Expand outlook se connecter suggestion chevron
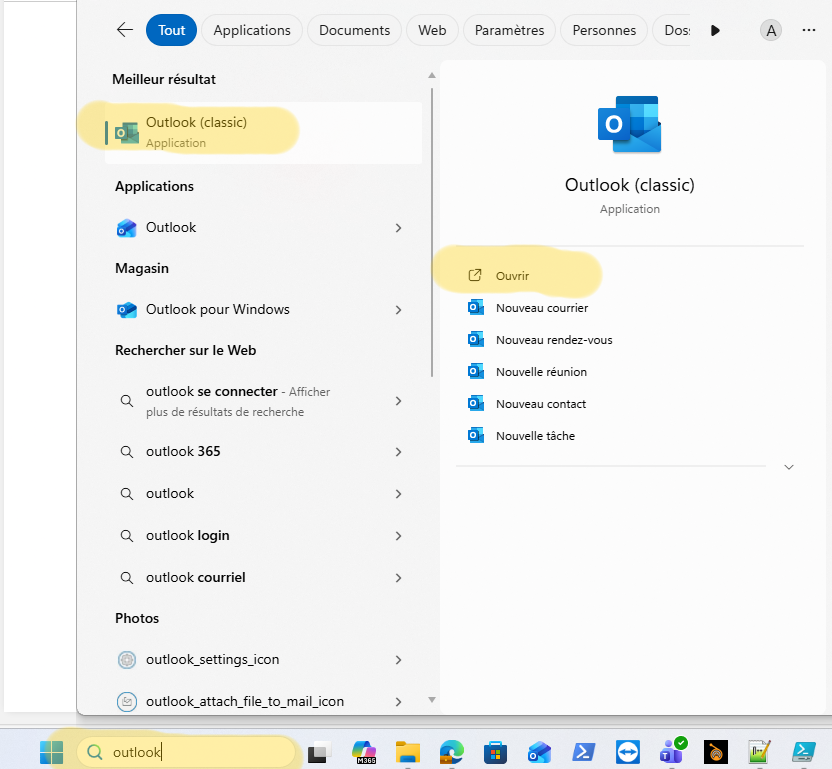This screenshot has width=832, height=769. tap(398, 401)
